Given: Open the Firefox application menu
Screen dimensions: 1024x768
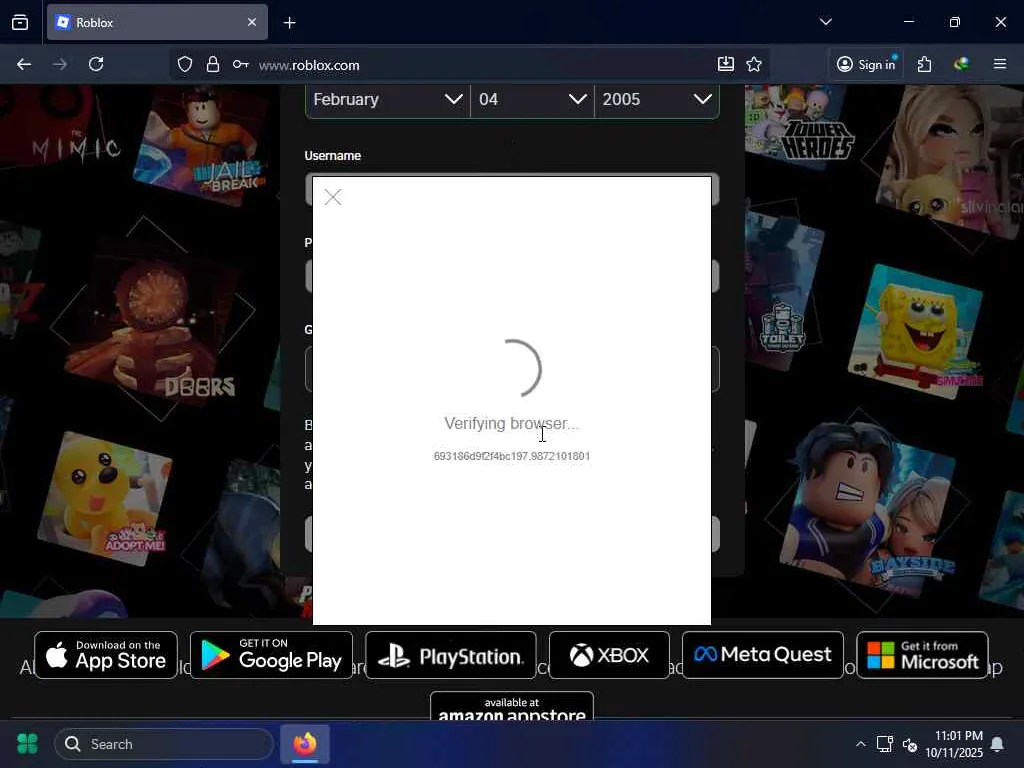Looking at the screenshot, I should click(1000, 64).
